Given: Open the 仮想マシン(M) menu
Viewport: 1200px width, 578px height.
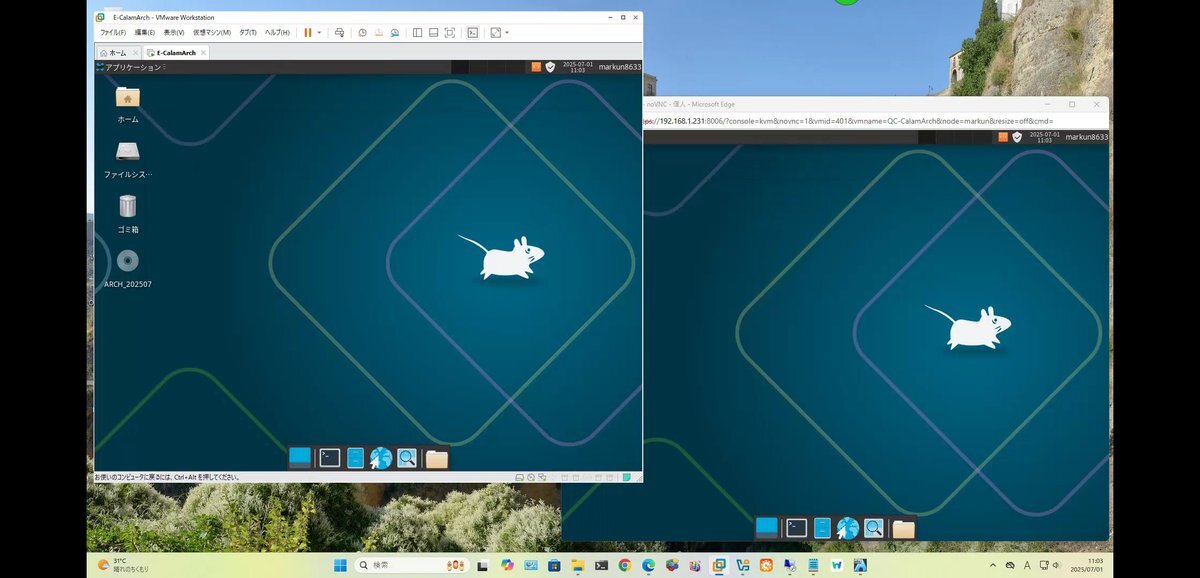Looking at the screenshot, I should (x=213, y=32).
